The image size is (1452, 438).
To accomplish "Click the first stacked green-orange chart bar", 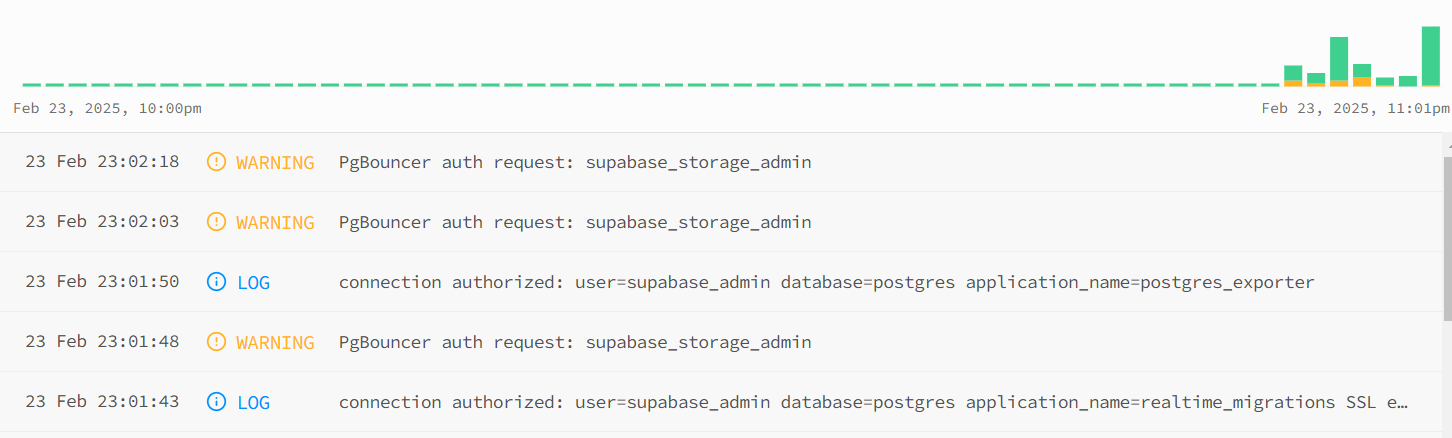I will (x=1293, y=76).
